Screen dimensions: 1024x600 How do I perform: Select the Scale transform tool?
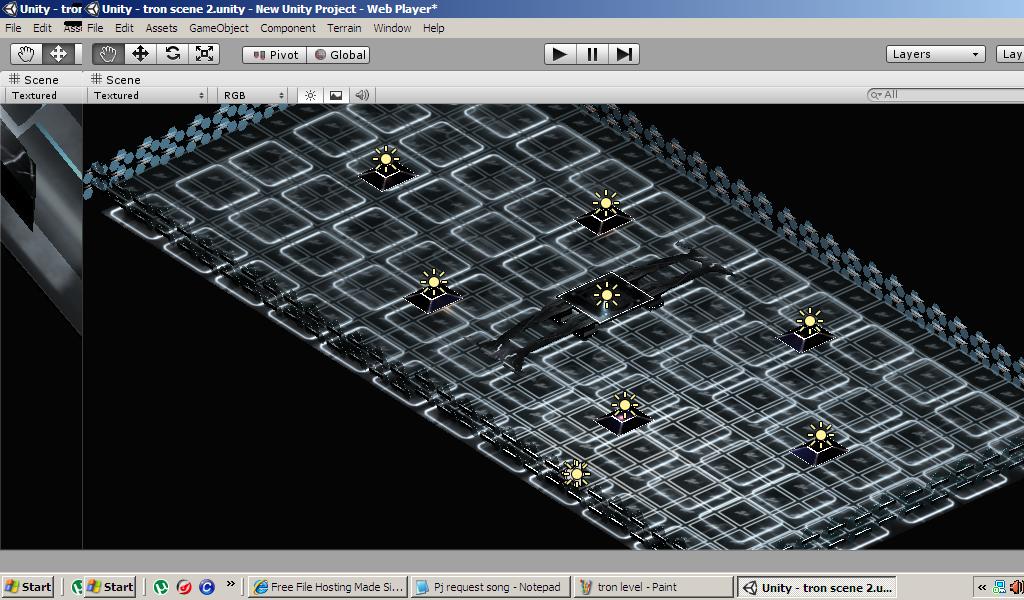click(204, 54)
